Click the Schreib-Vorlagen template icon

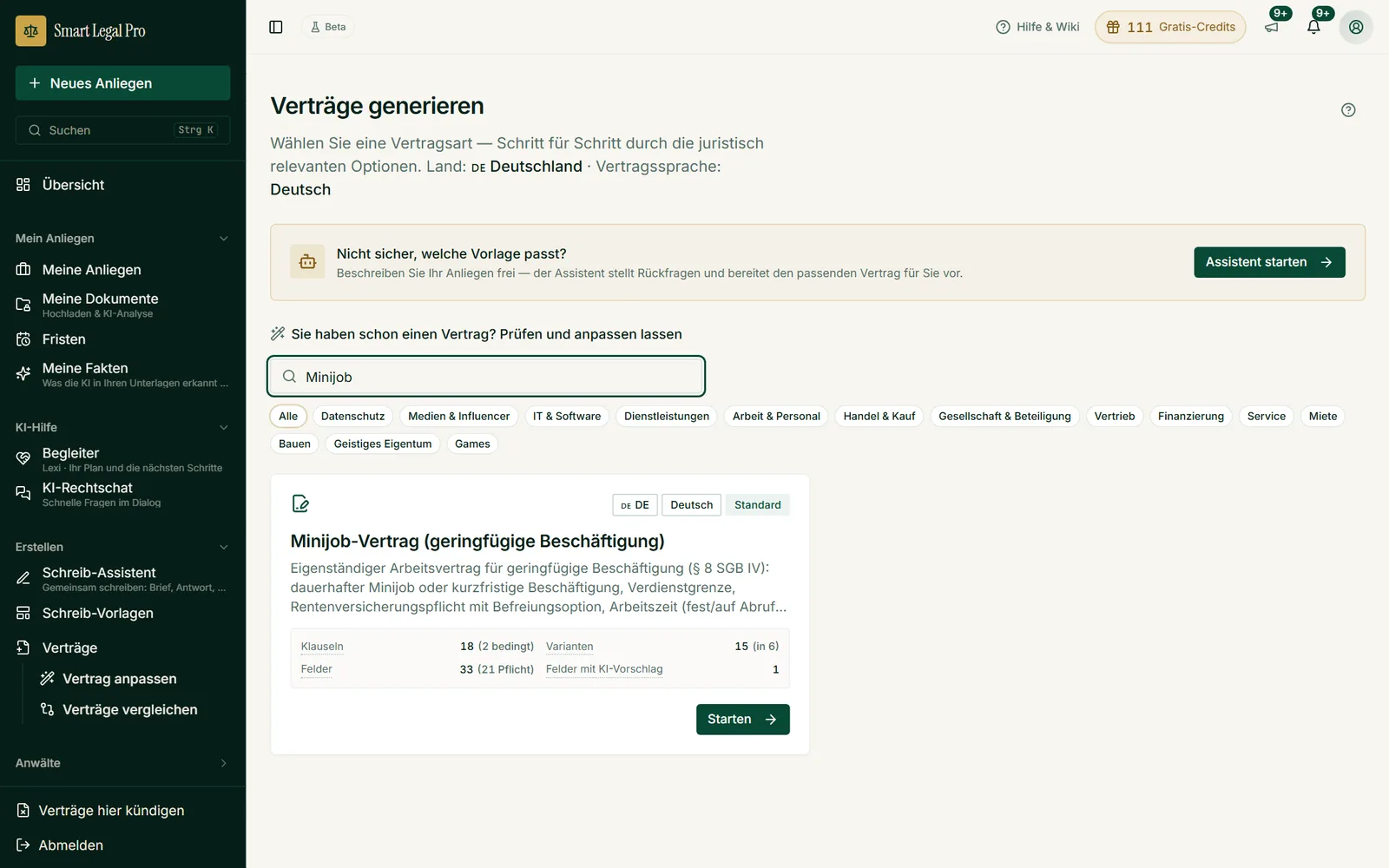[23, 613]
